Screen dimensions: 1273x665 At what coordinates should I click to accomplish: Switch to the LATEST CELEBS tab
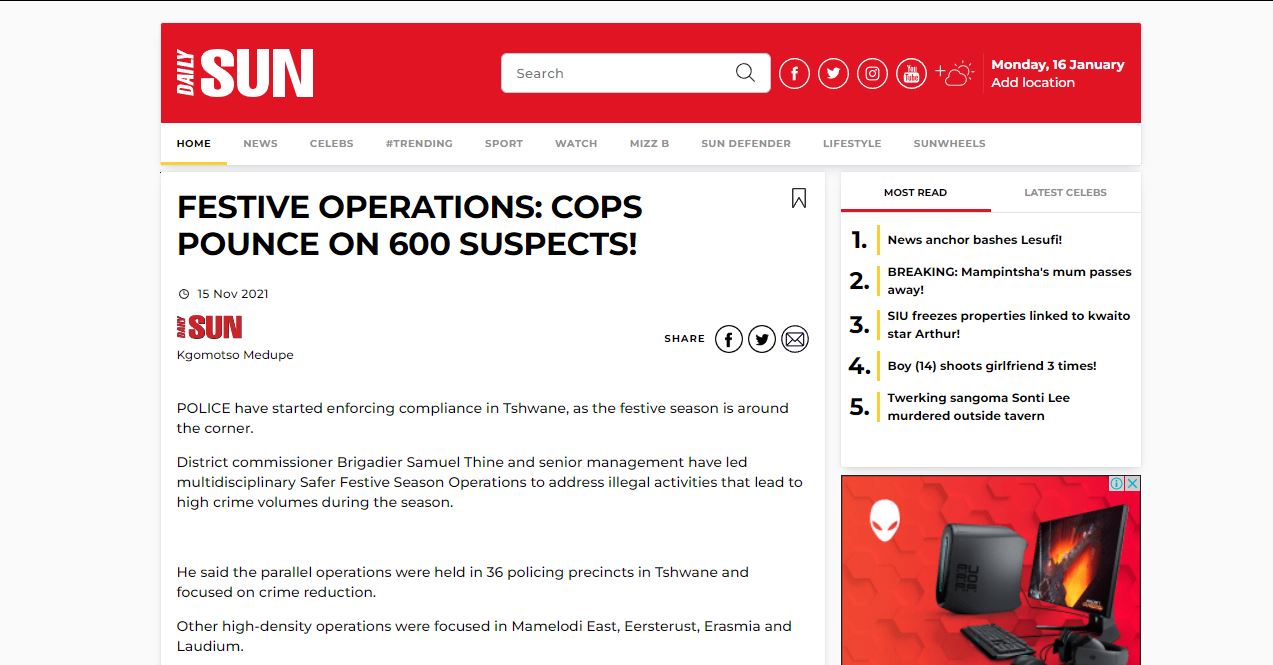click(1066, 192)
